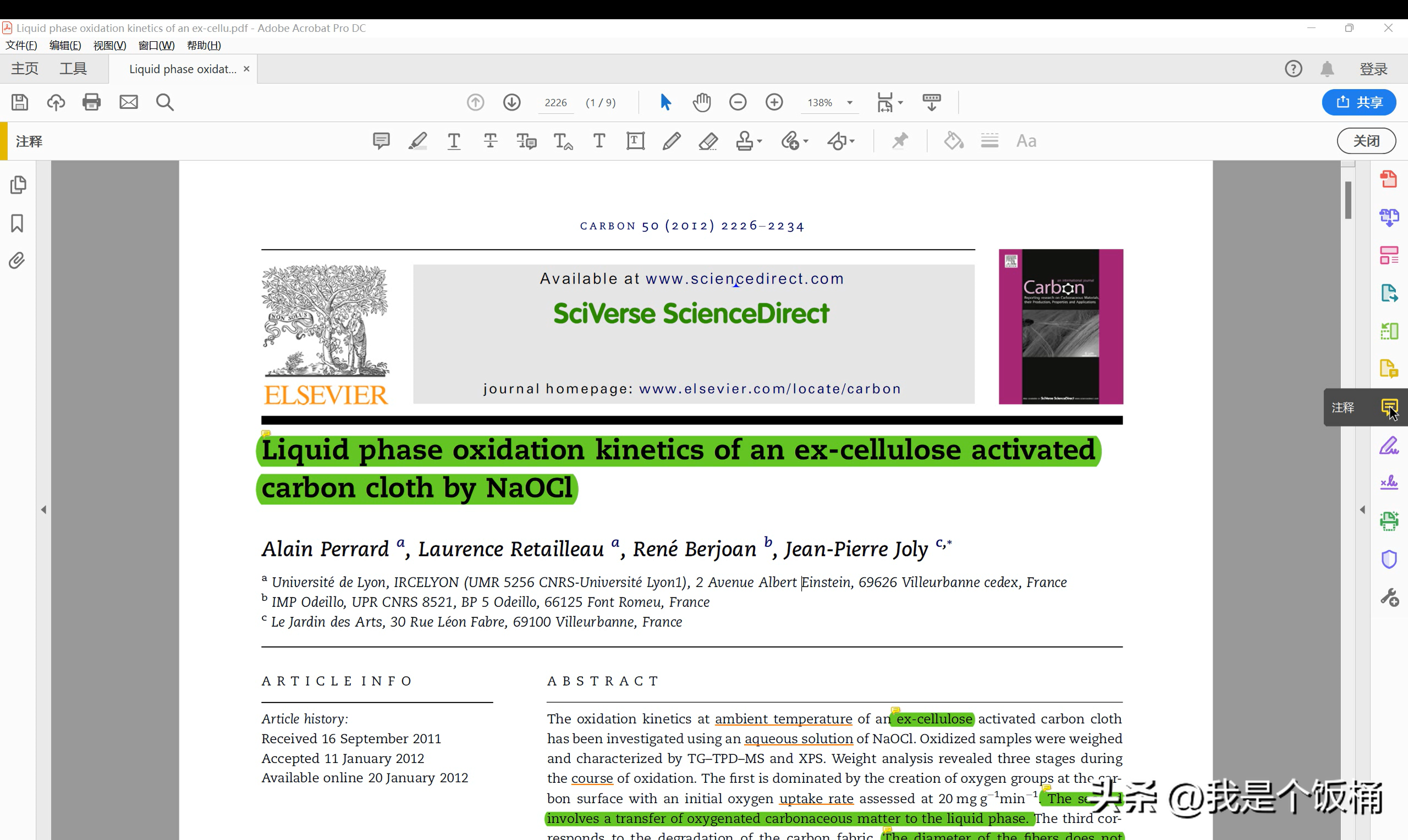Screen dimensions: 1408x840
Task: Click the 关闭 button on comment toolbar
Action: pyautogui.click(x=1366, y=141)
